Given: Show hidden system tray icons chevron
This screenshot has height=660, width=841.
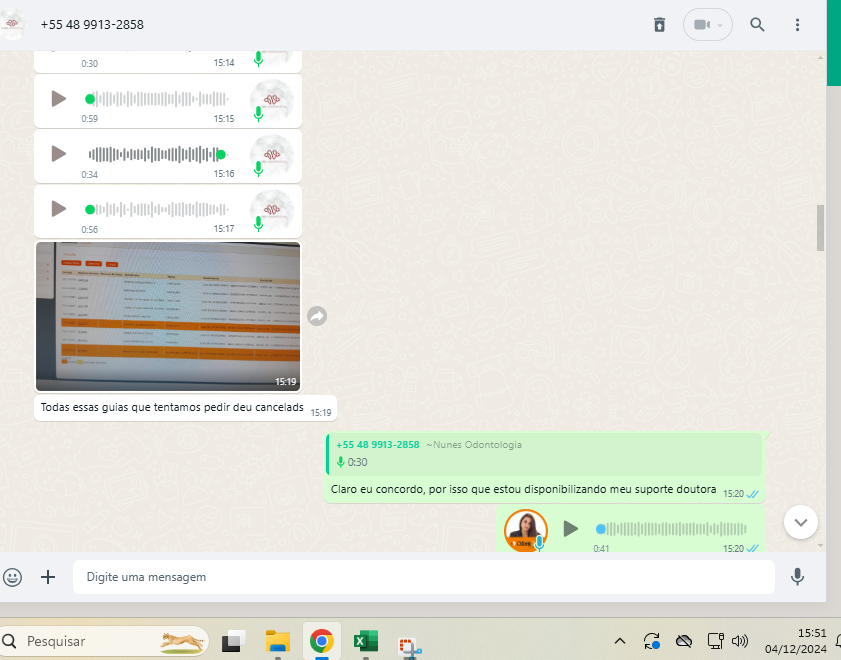Looking at the screenshot, I should 620,641.
